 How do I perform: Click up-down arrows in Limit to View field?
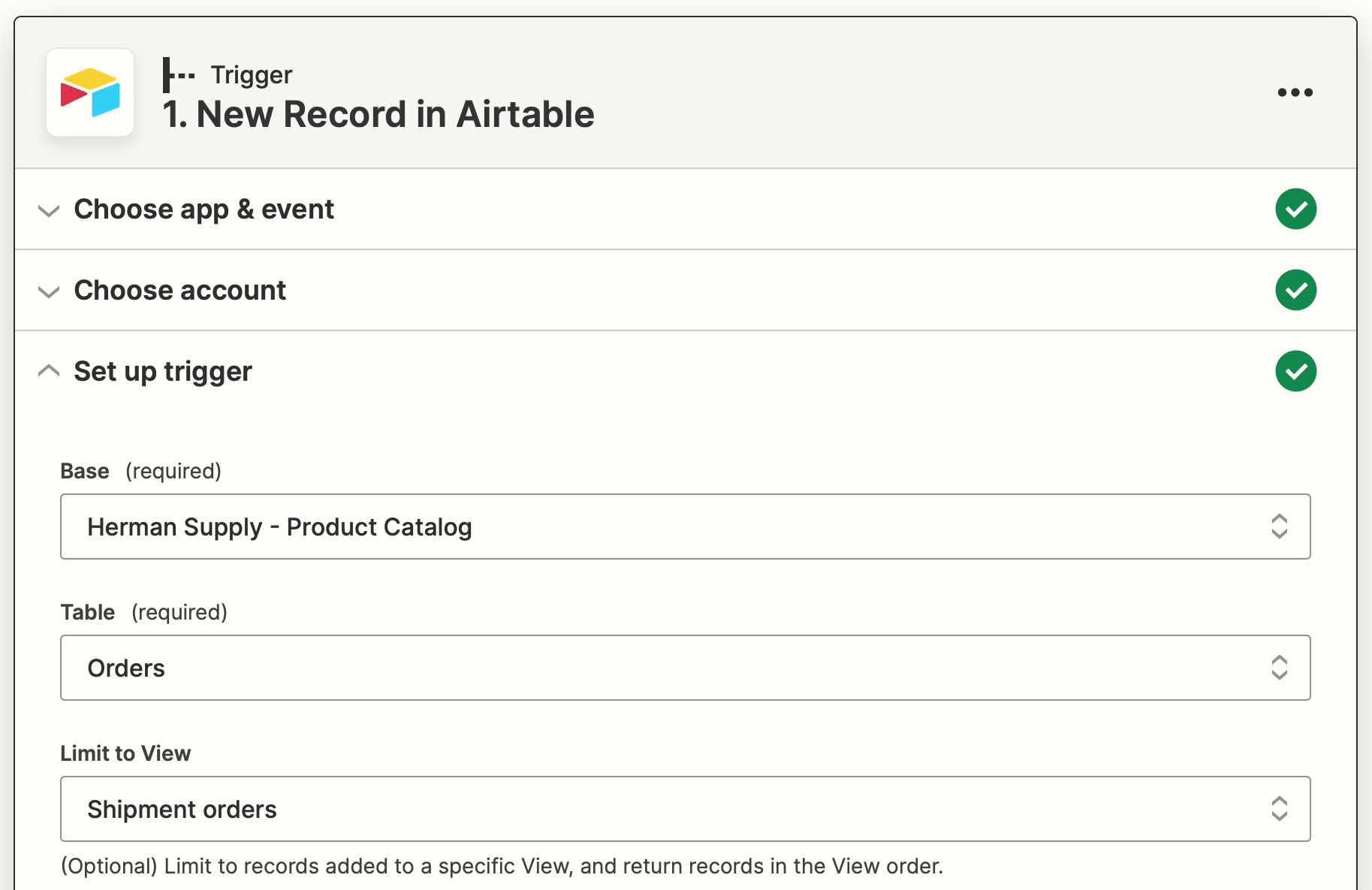[1279, 809]
